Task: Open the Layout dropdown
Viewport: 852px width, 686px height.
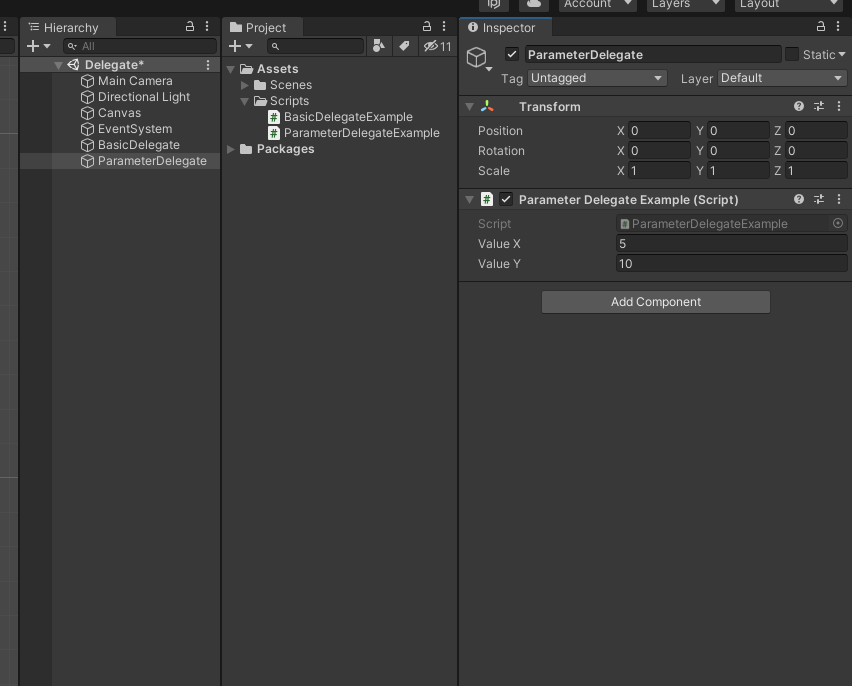Action: [787, 4]
